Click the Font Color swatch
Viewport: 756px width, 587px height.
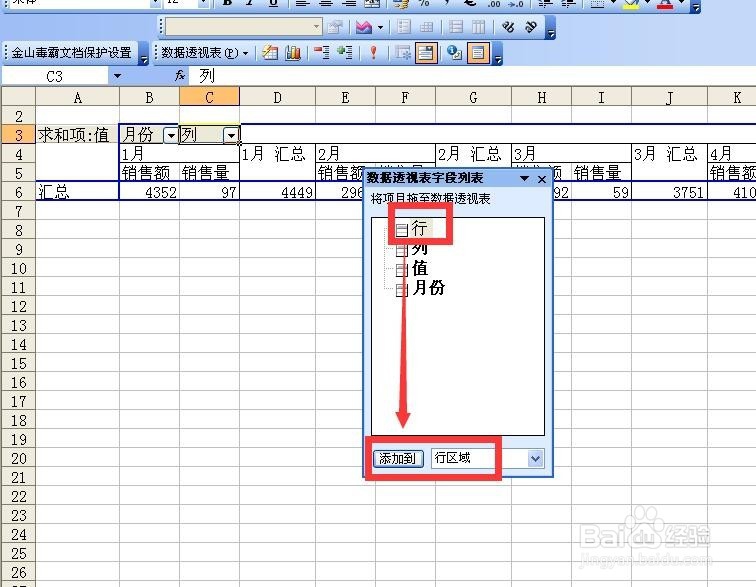click(x=666, y=3)
